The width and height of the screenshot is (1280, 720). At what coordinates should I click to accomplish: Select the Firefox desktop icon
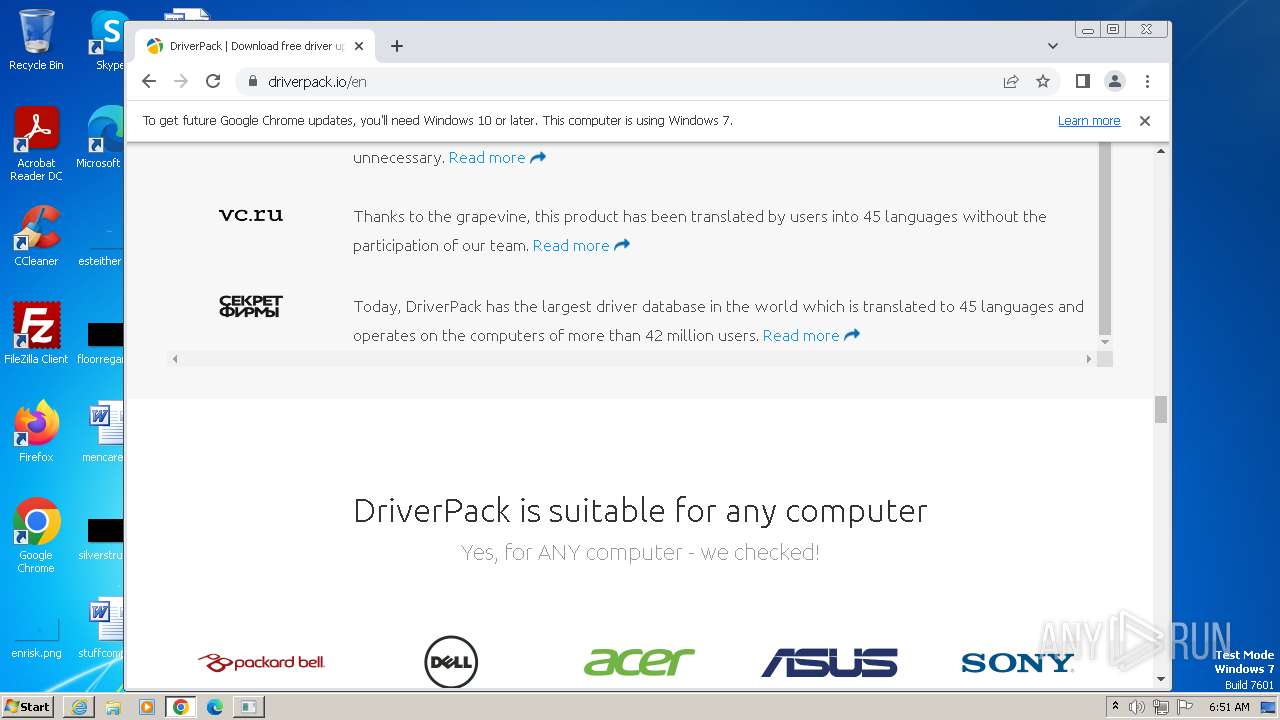[x=36, y=431]
